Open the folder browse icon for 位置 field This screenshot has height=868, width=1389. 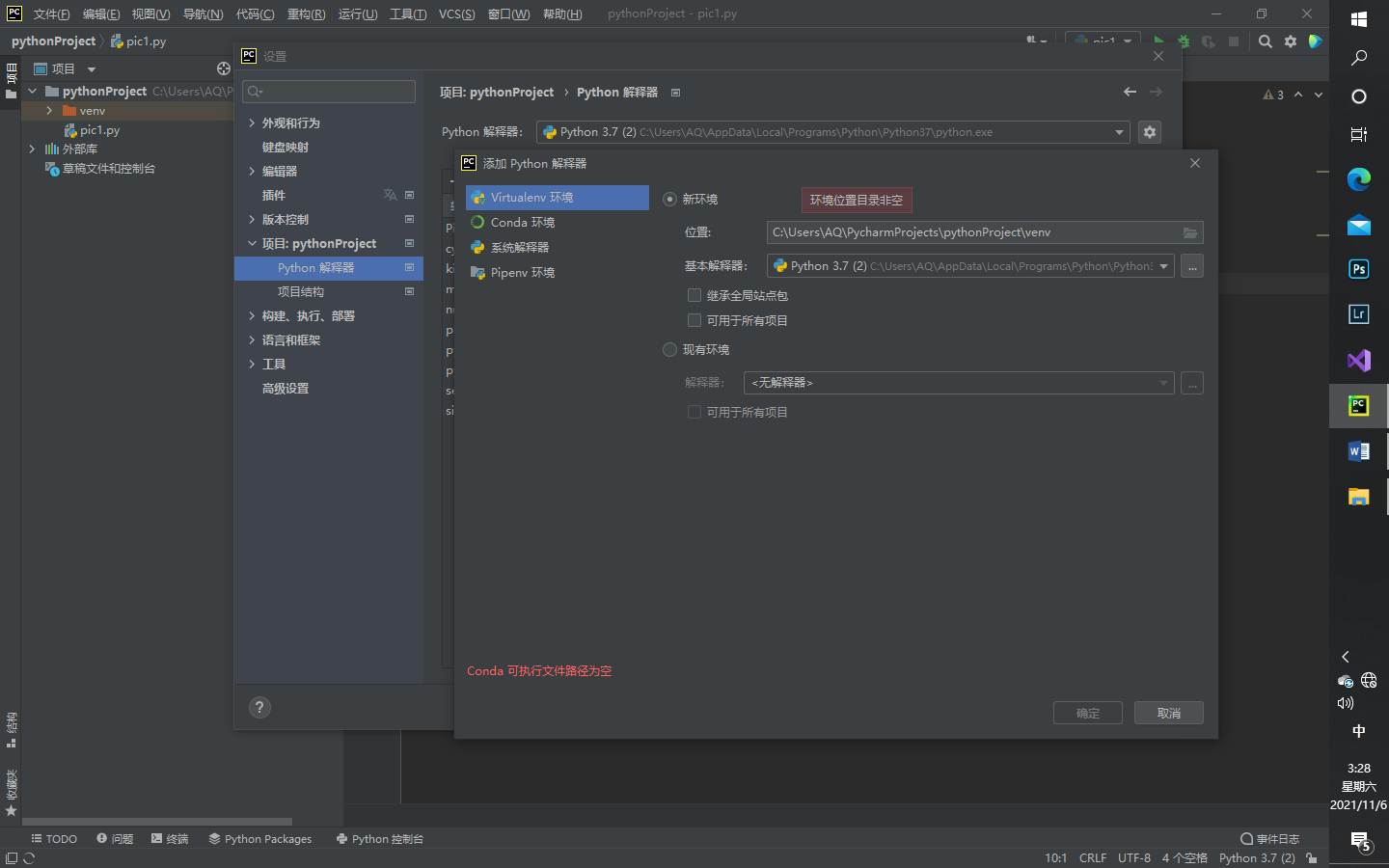pos(1190,231)
